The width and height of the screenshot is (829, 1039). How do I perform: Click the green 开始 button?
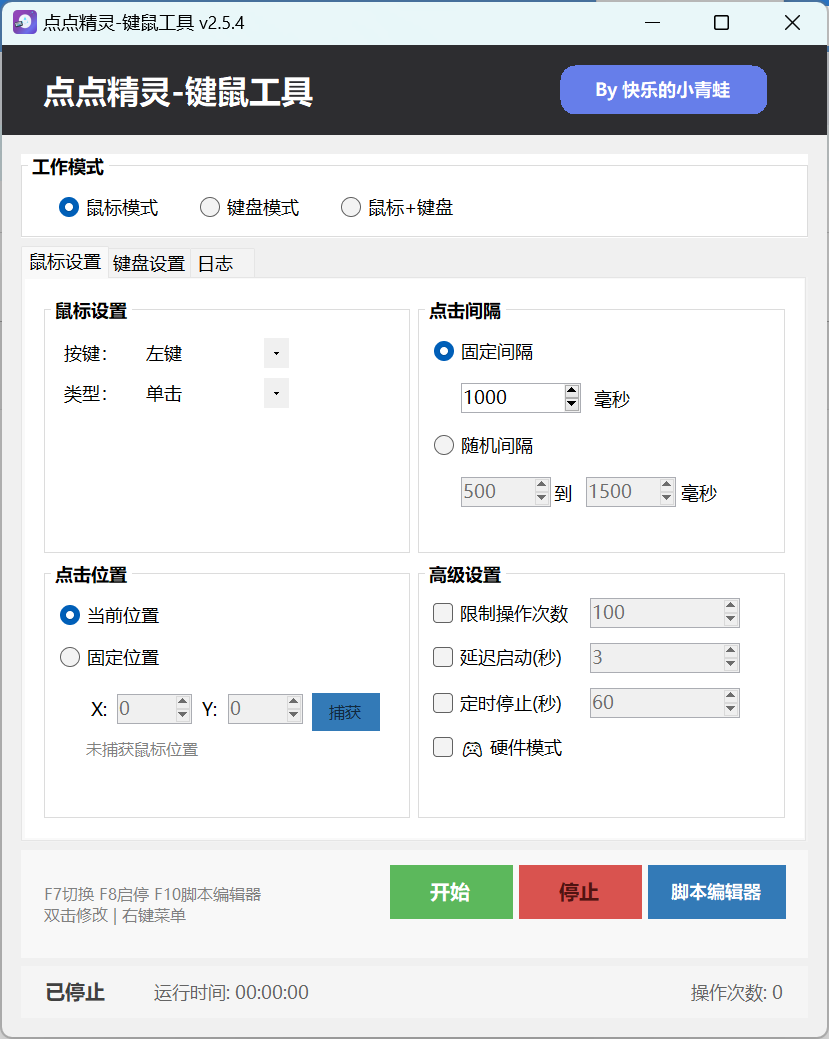tap(451, 892)
